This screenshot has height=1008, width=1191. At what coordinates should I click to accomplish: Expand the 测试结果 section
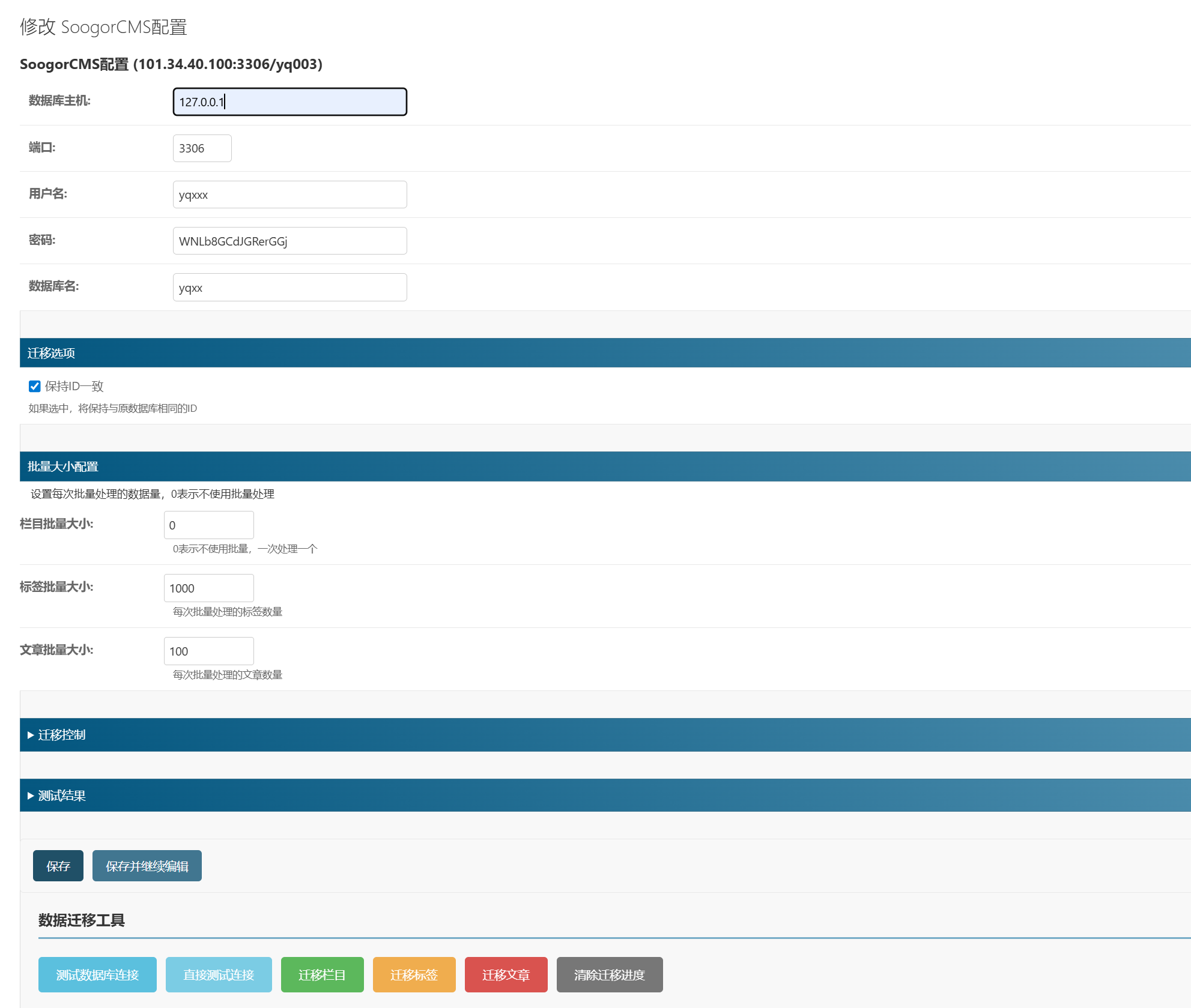coord(61,795)
